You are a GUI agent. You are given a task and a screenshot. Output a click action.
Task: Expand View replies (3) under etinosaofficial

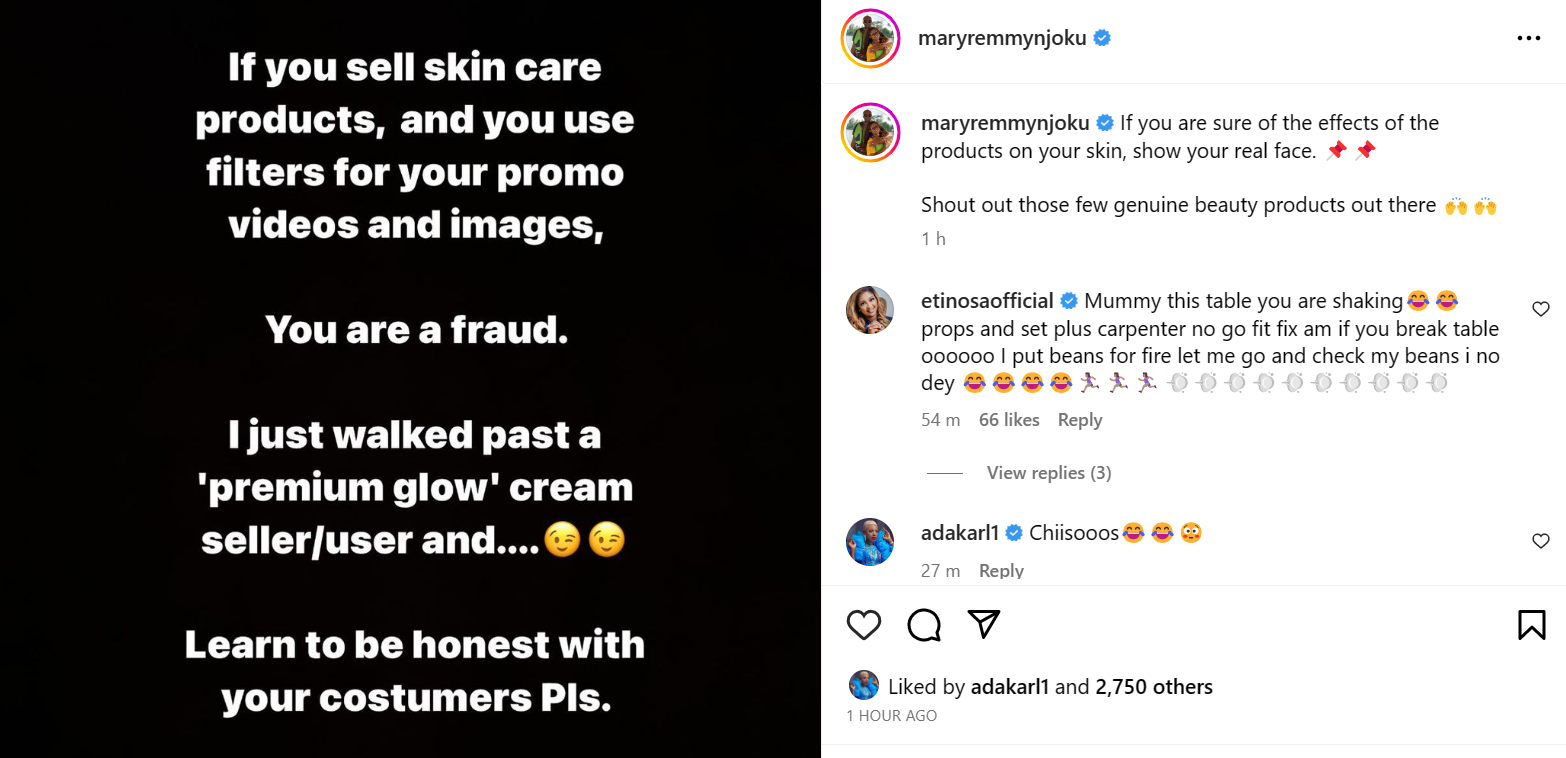click(1048, 473)
